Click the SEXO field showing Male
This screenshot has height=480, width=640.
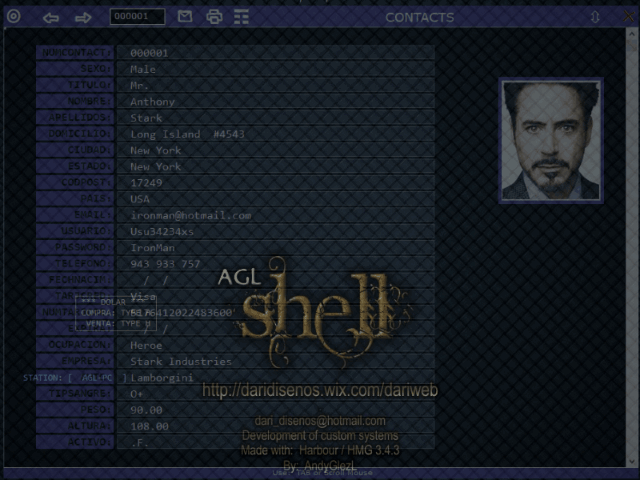(276, 69)
